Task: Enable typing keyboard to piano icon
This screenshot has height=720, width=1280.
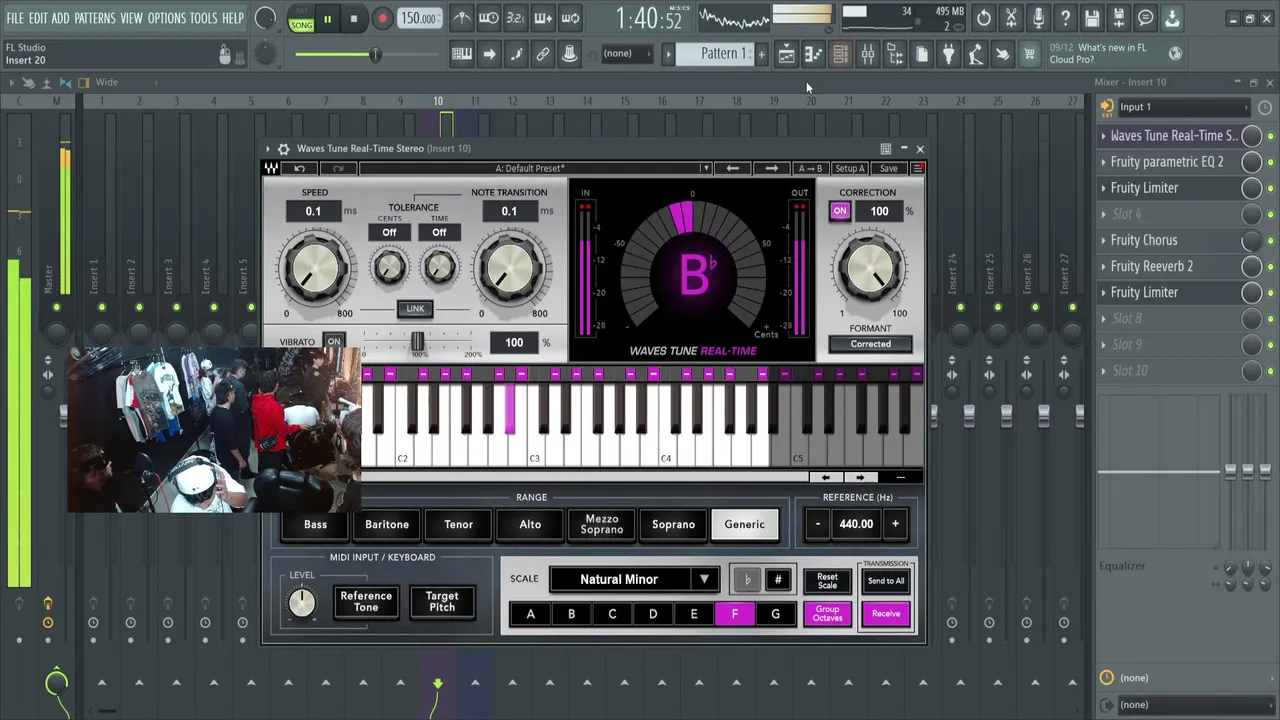Action: click(462, 55)
